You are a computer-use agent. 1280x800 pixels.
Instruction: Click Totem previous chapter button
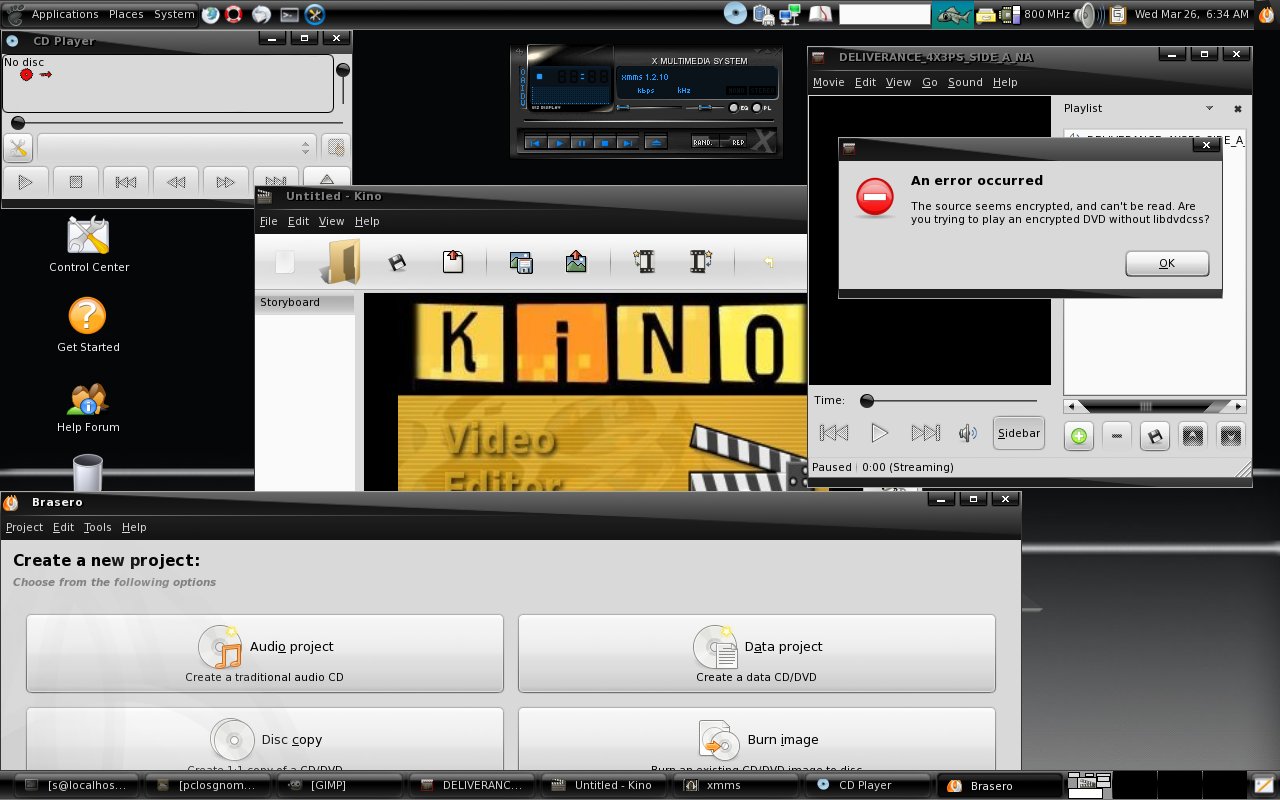834,433
